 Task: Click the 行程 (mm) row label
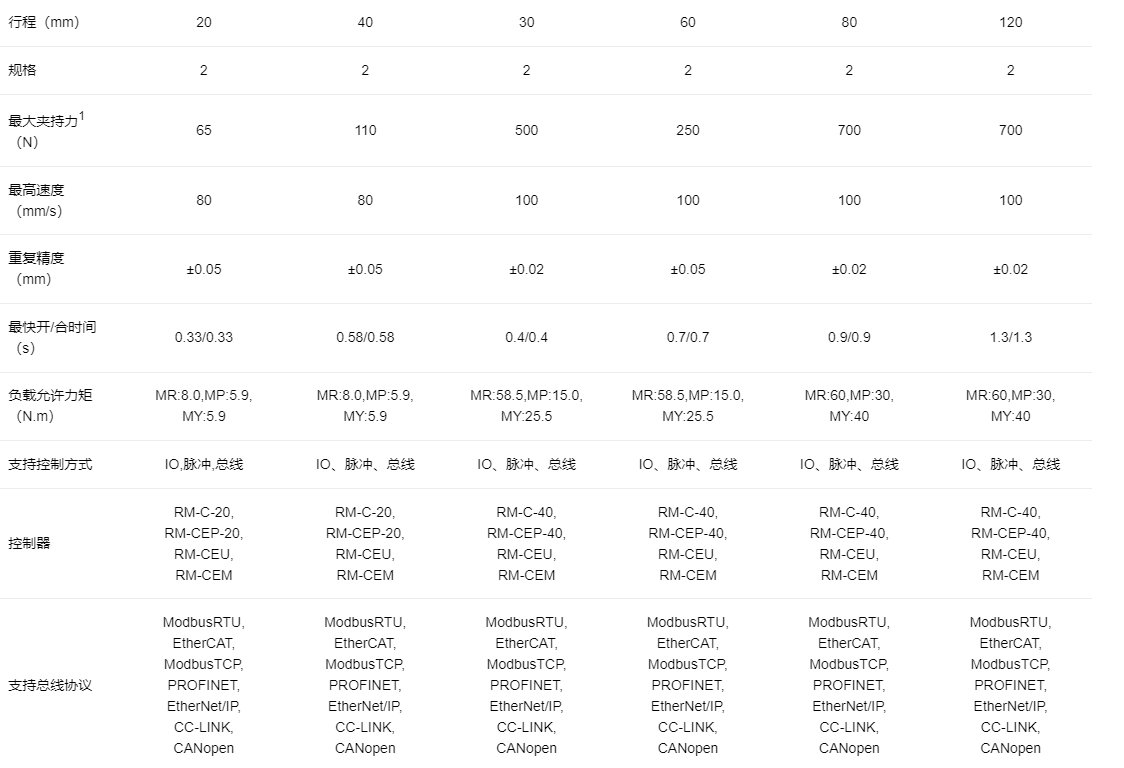click(43, 22)
